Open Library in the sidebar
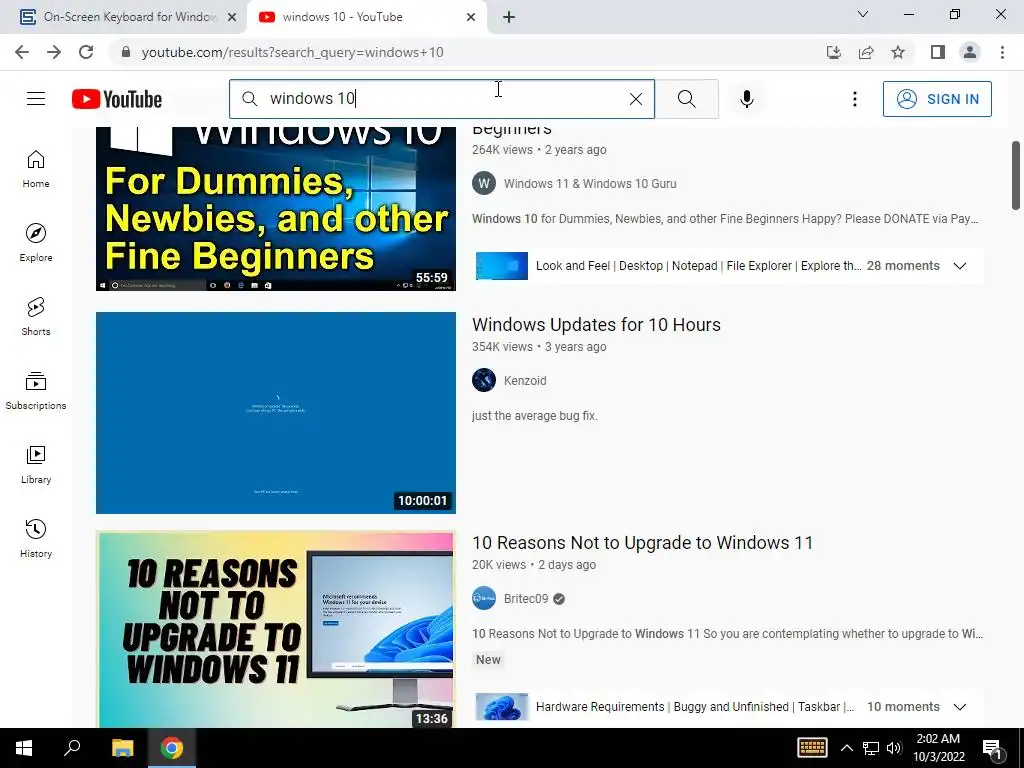The height and width of the screenshot is (768, 1024). pyautogui.click(x=36, y=464)
